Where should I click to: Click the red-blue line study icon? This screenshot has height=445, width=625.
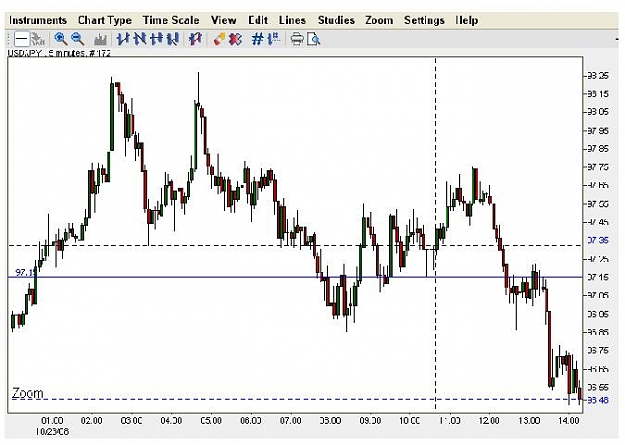[x=195, y=39]
